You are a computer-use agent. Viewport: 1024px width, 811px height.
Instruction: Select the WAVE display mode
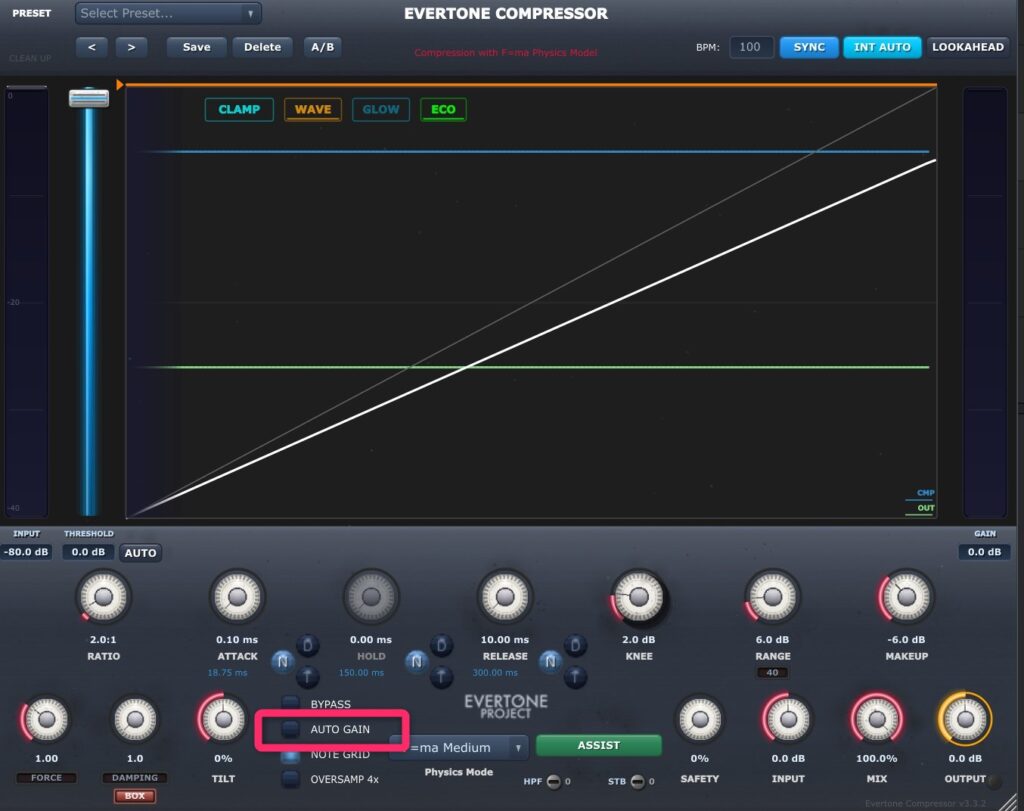pos(312,109)
